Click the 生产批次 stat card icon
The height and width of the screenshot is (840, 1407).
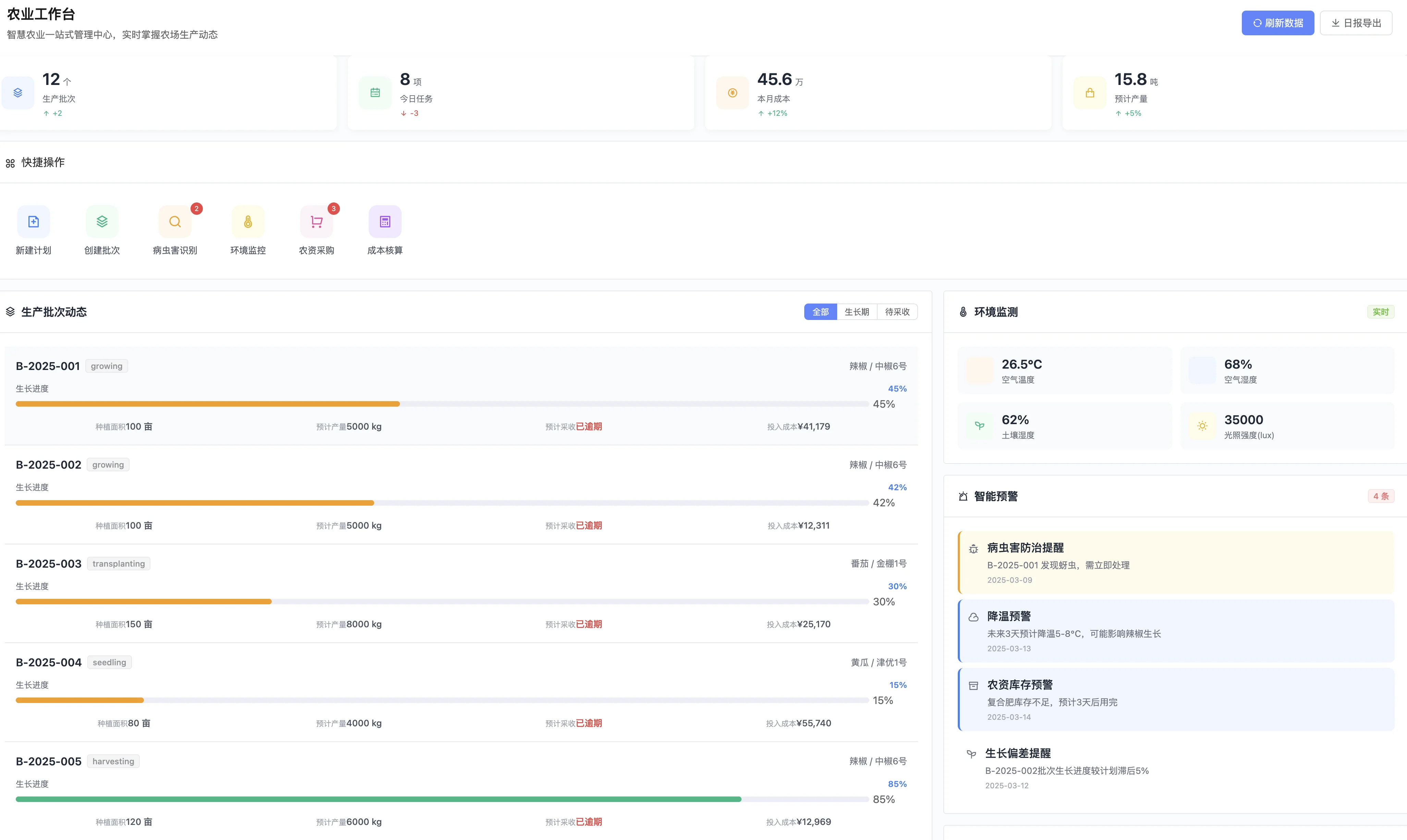[x=18, y=92]
